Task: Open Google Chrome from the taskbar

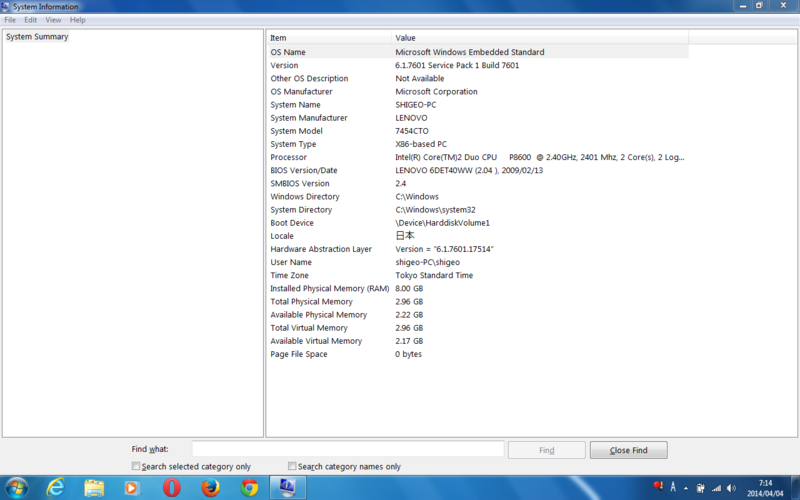Action: pos(249,488)
